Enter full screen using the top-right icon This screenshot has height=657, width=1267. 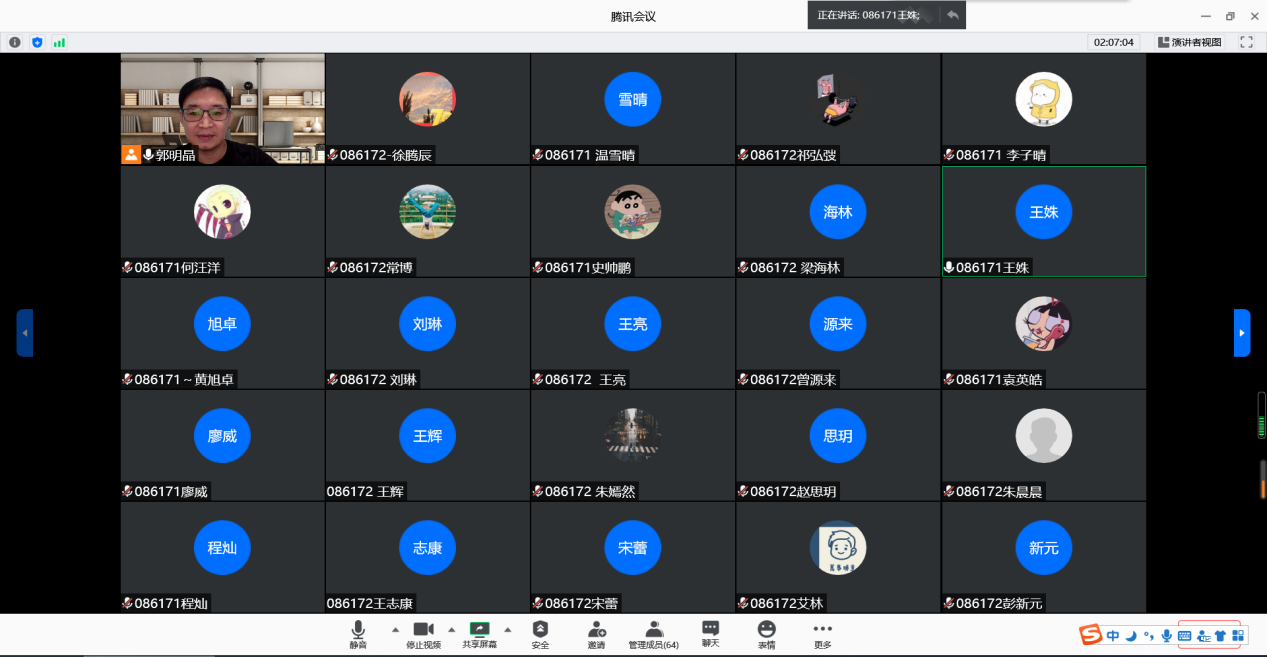(1246, 42)
